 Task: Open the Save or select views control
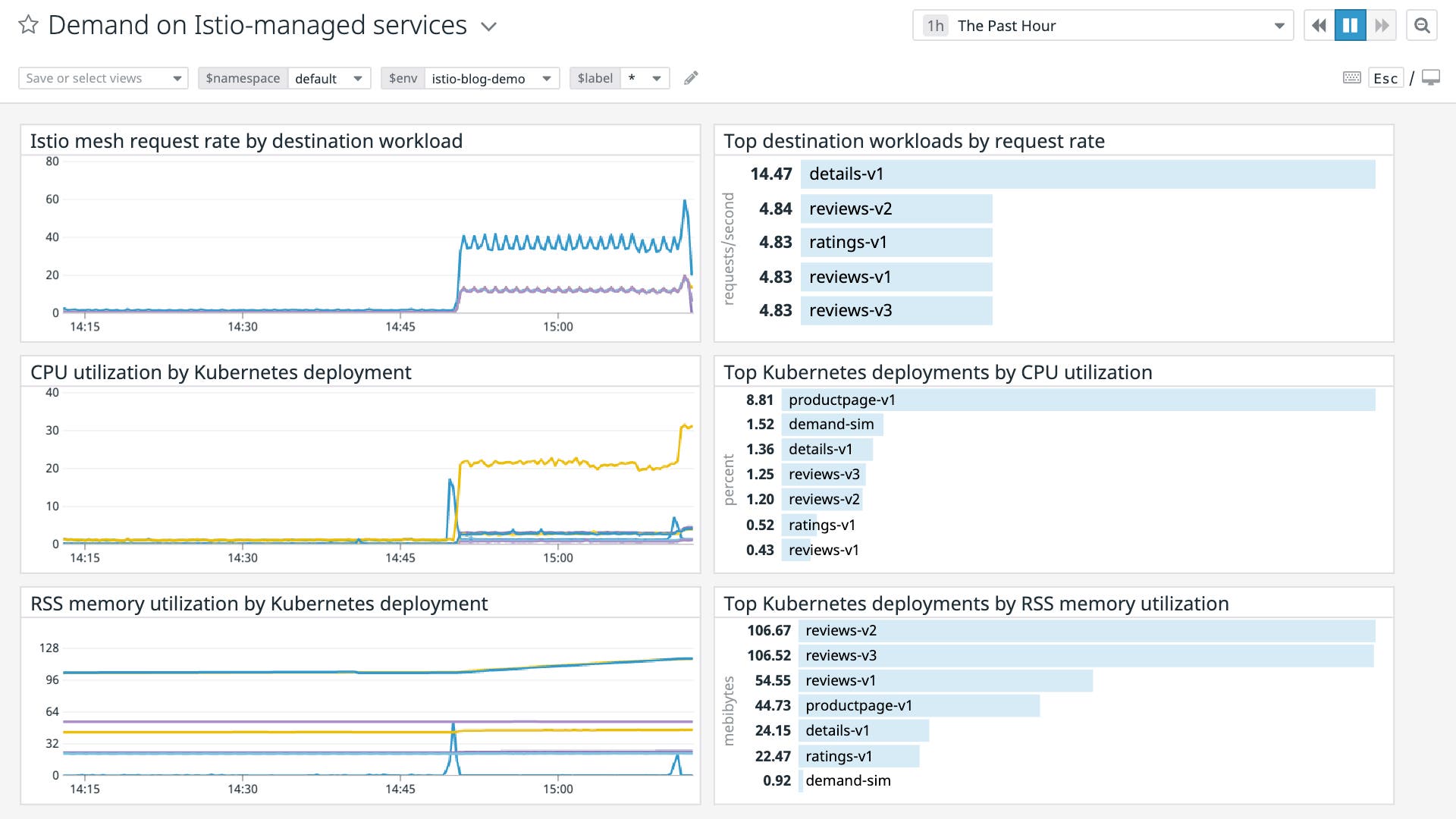click(102, 78)
